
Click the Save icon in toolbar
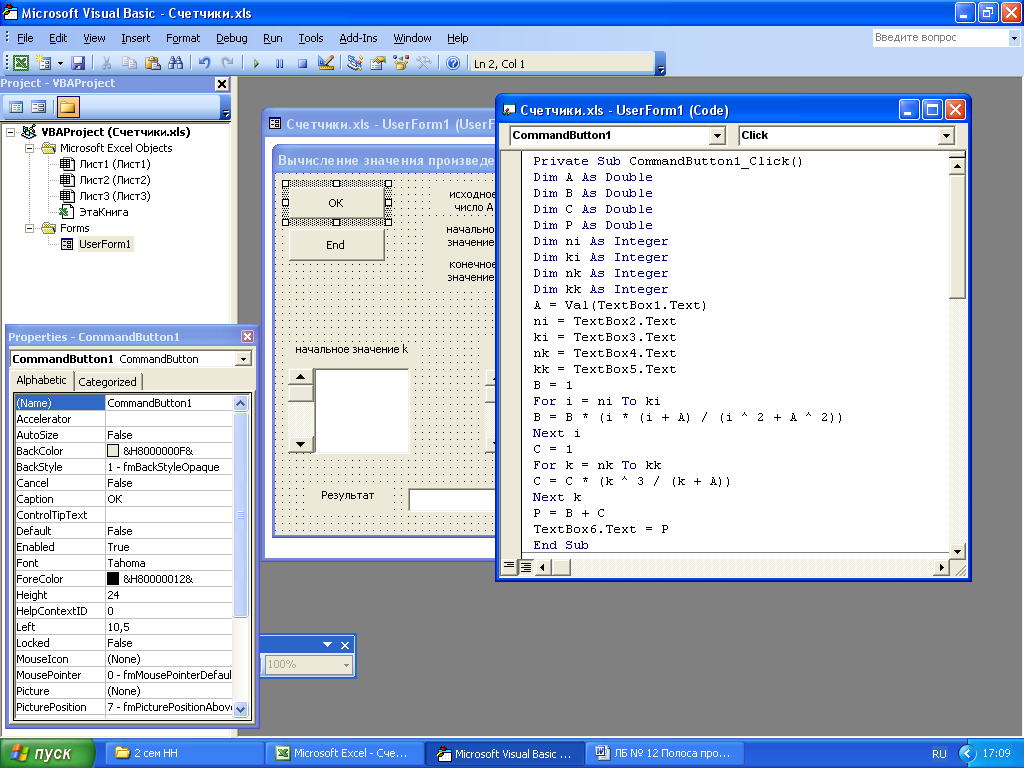coord(78,63)
